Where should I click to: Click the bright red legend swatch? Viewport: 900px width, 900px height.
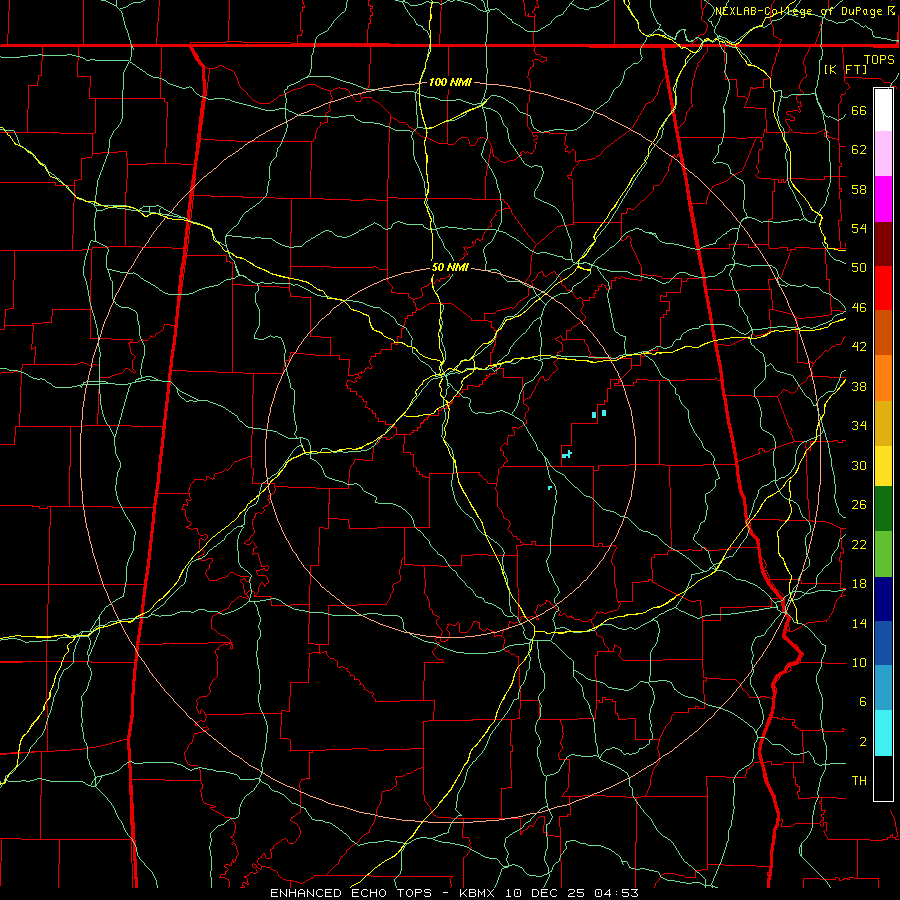(883, 288)
